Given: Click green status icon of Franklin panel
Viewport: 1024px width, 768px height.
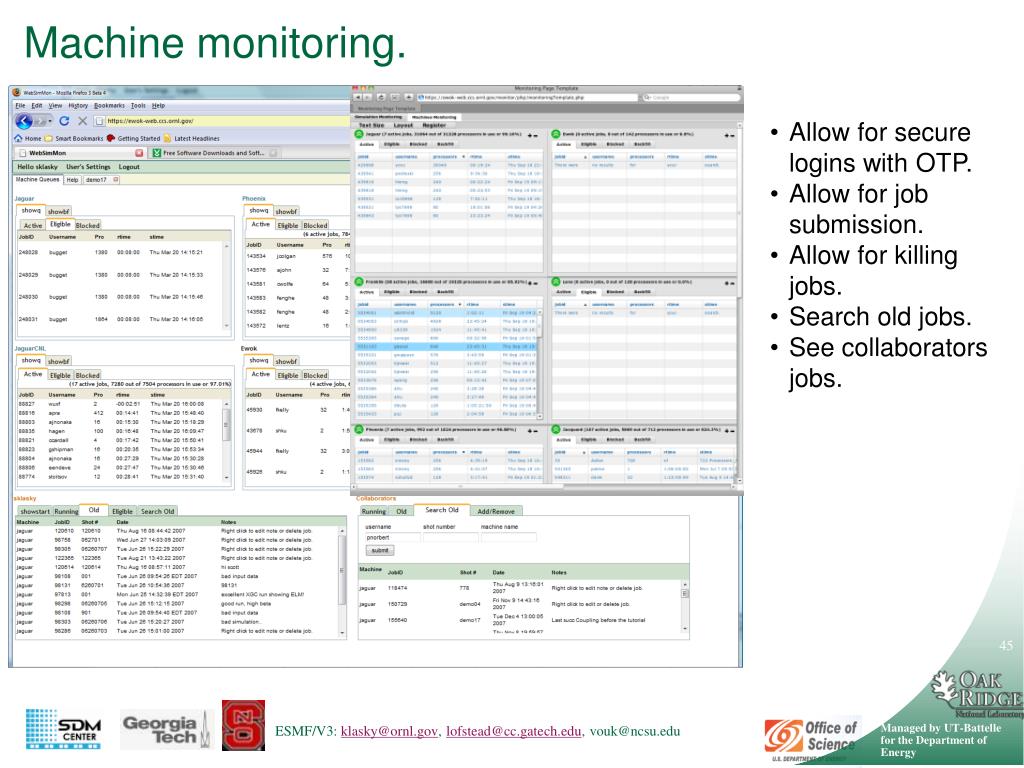Looking at the screenshot, I should (359, 282).
